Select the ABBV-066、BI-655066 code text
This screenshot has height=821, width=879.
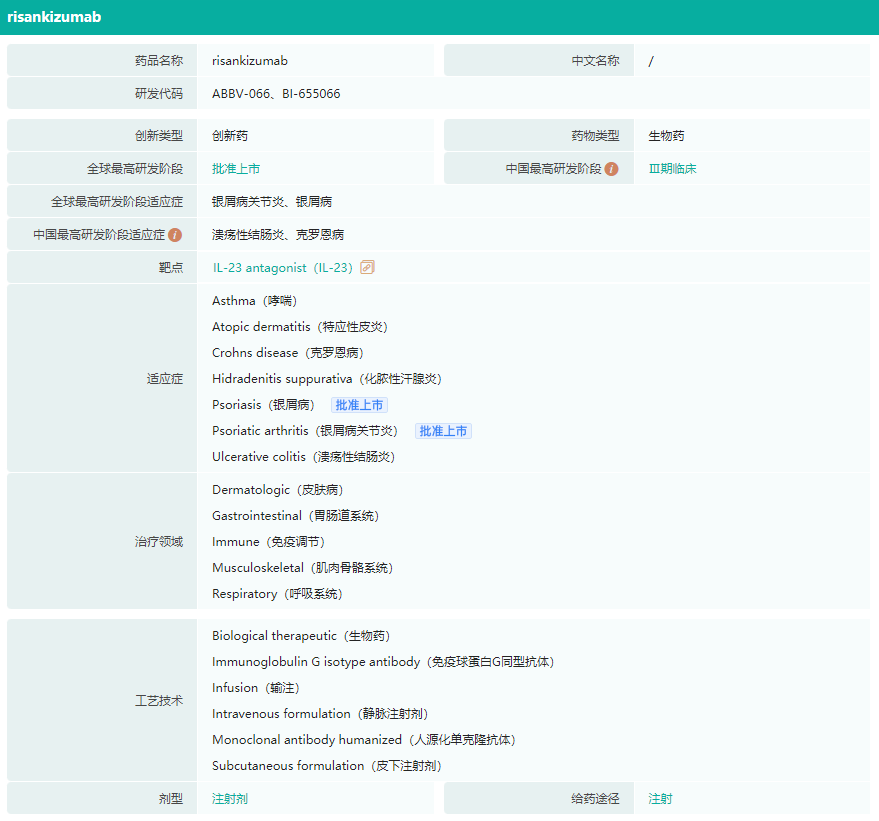[276, 94]
